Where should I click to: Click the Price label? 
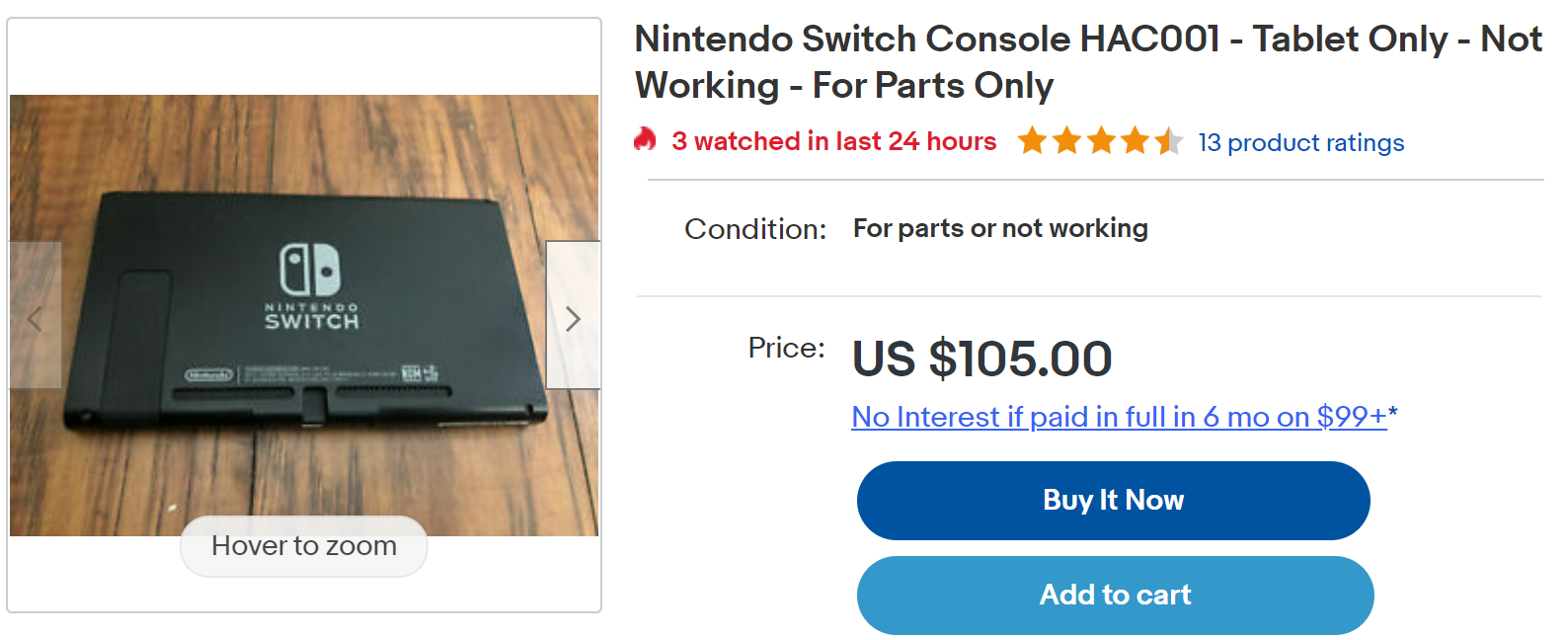[x=786, y=348]
